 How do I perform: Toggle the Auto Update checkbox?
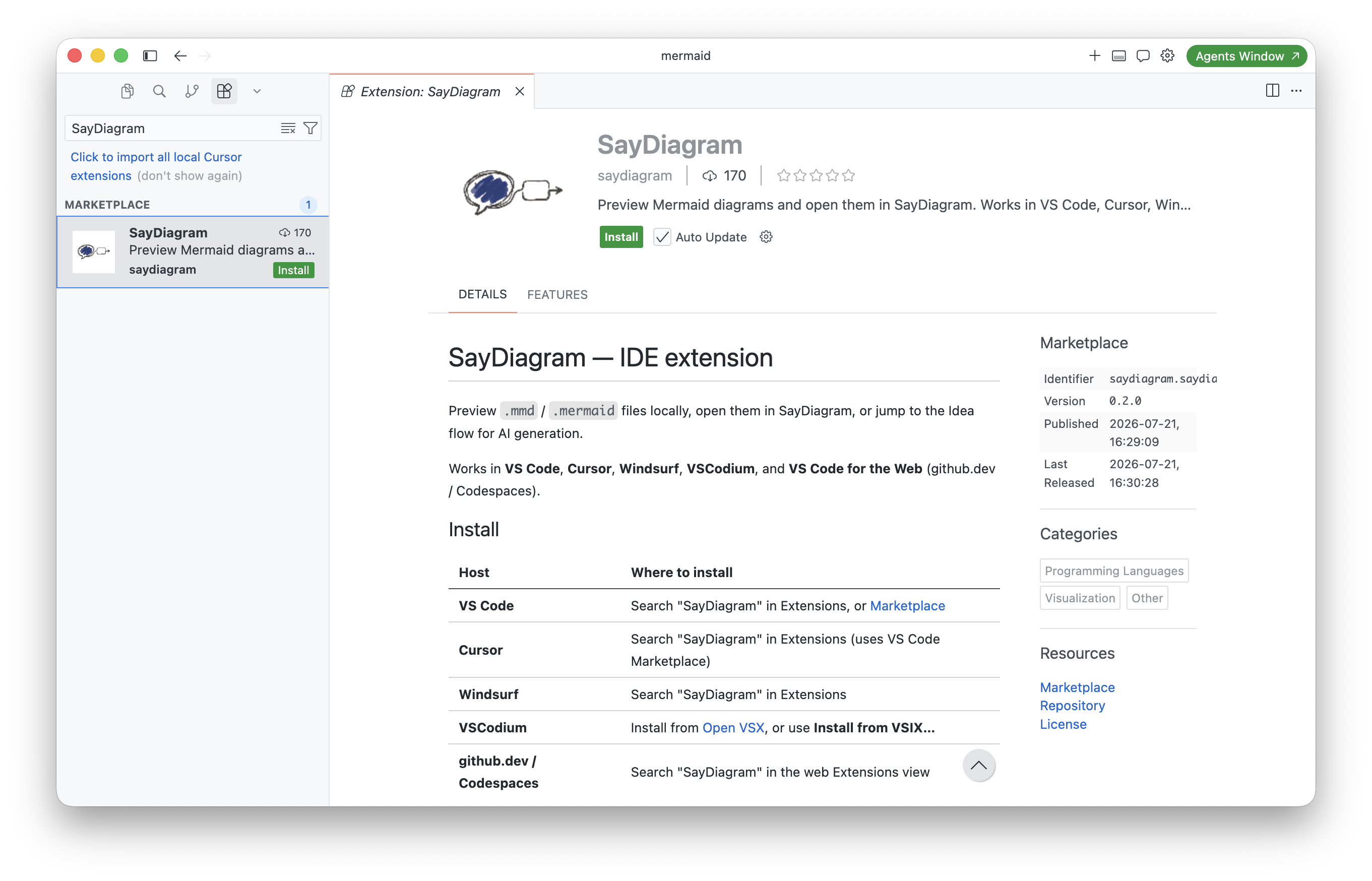(x=662, y=237)
